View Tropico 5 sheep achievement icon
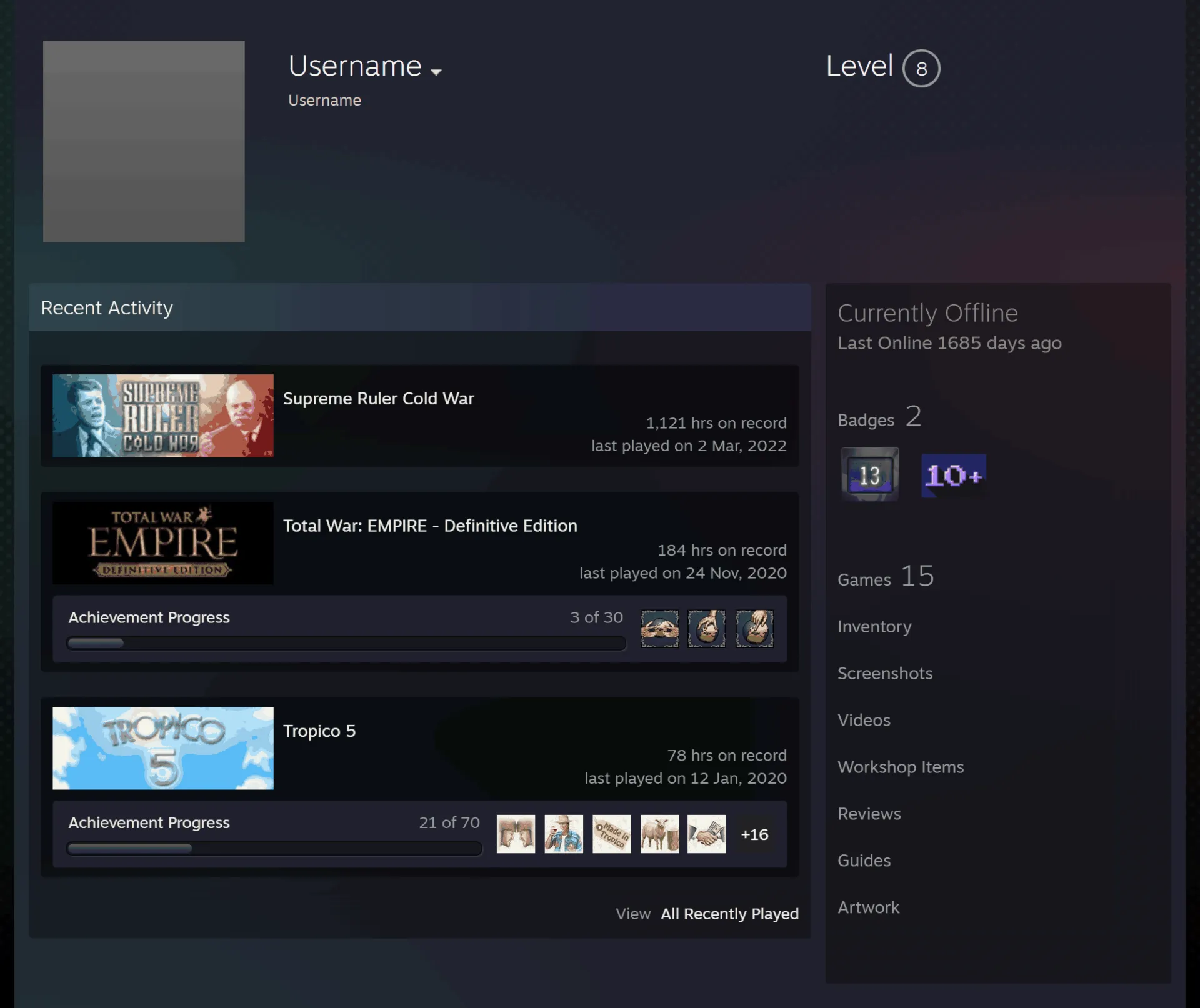This screenshot has height=1008, width=1200. click(x=659, y=834)
